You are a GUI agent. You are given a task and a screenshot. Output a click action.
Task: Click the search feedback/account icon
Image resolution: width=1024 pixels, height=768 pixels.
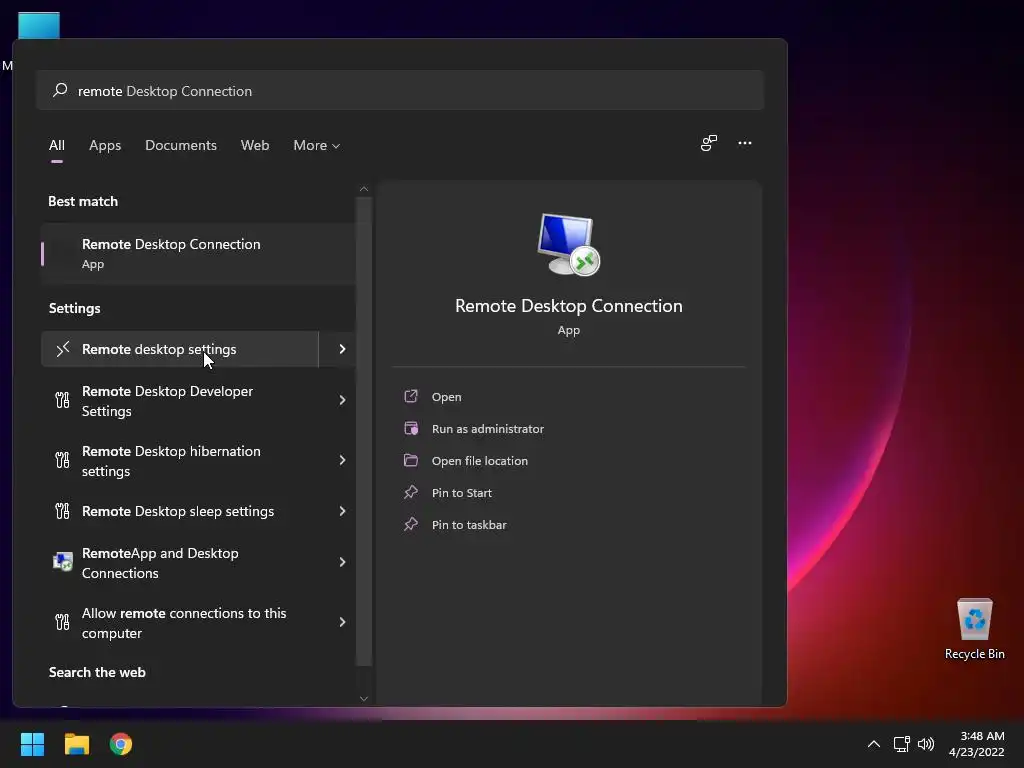click(709, 143)
